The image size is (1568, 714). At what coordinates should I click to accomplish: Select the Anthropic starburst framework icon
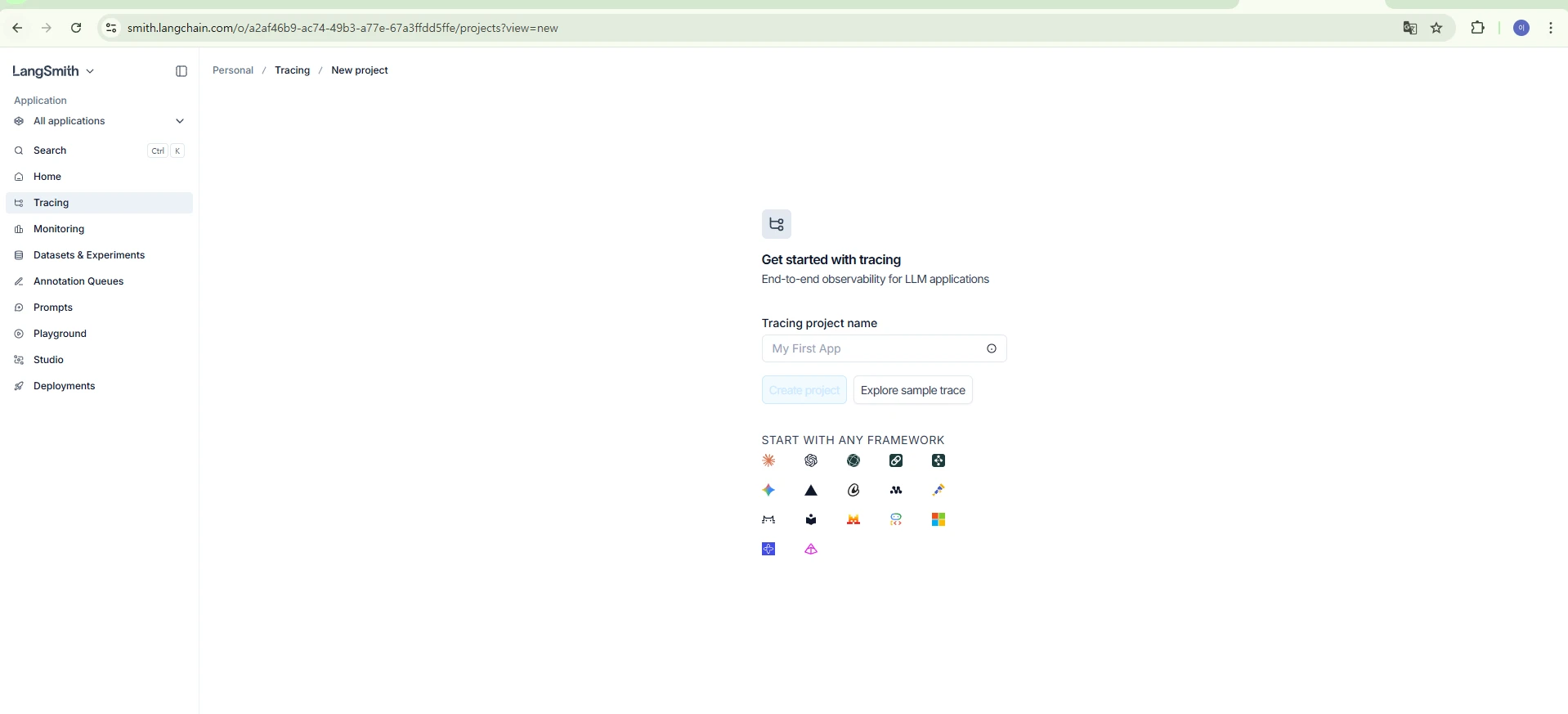(x=768, y=460)
